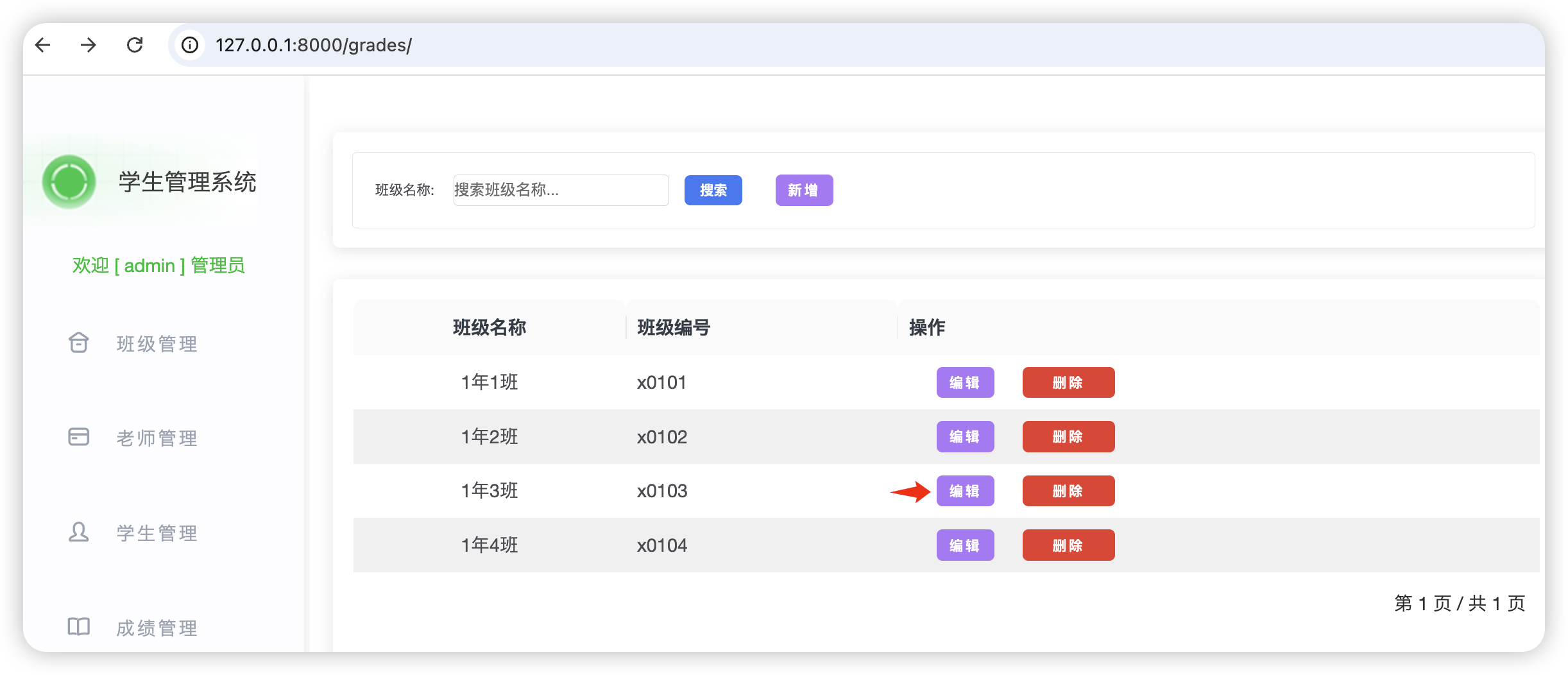Focus the 搜索班级名称 search input field
This screenshot has width=1568, height=675.
(x=561, y=190)
